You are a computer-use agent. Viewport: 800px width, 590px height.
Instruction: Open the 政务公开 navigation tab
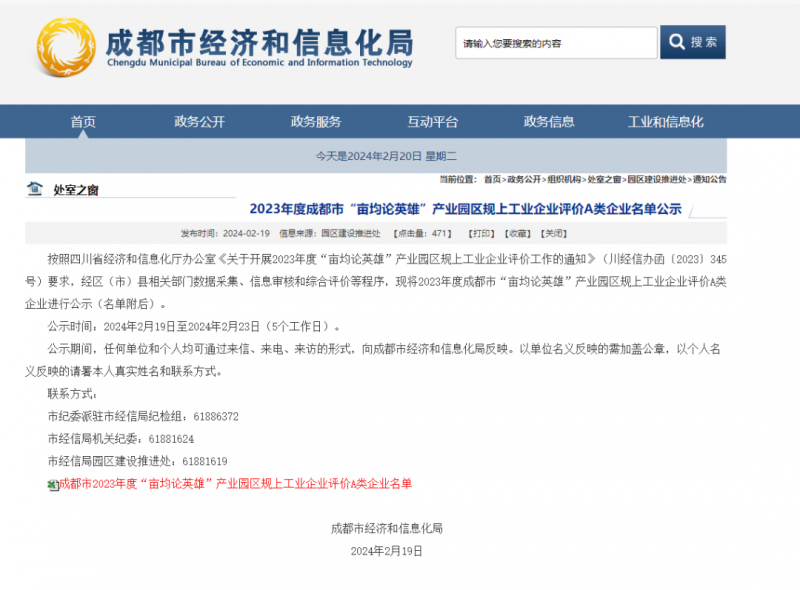(x=199, y=121)
